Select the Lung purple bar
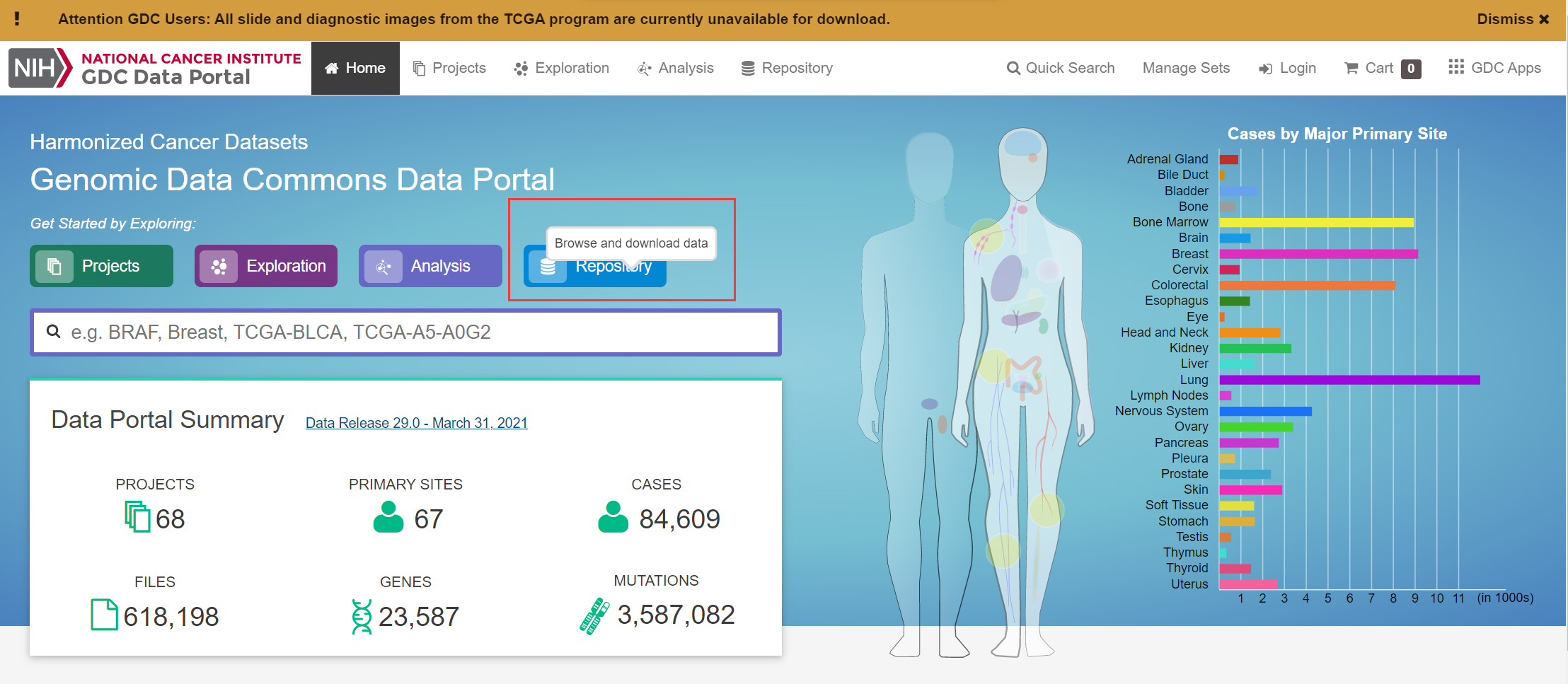The image size is (1568, 684). point(1350,380)
